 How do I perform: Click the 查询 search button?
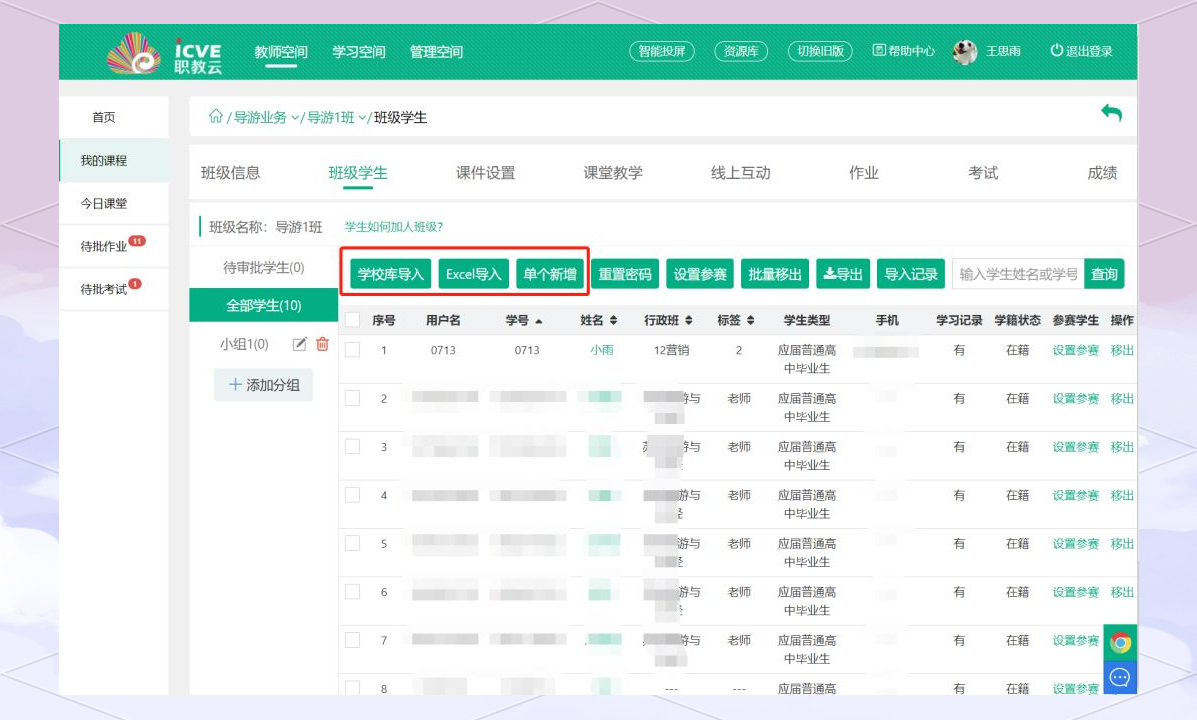[x=1104, y=274]
